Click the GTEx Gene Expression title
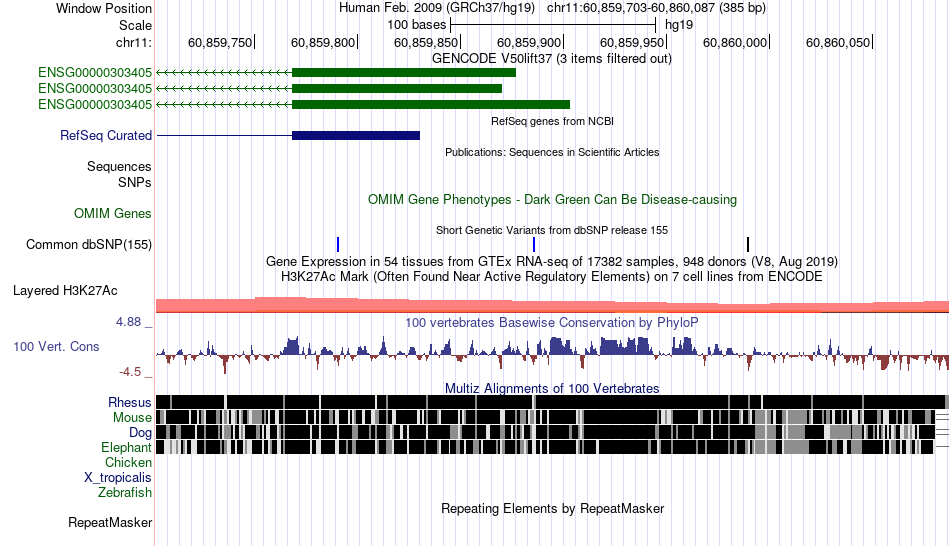This screenshot has width=950, height=546. tap(552, 261)
